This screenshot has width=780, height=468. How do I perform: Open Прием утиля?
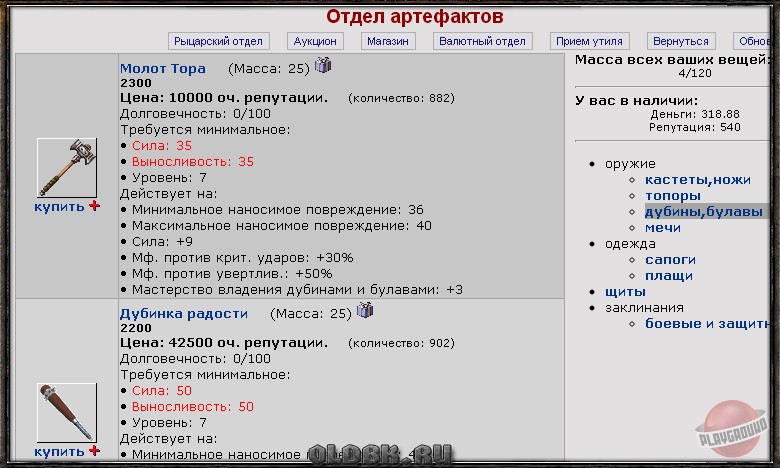point(590,41)
